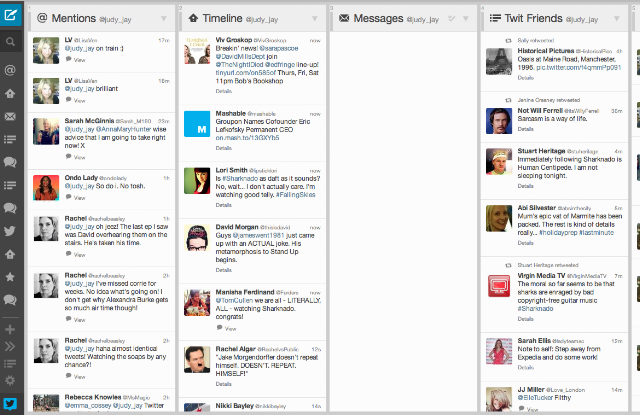Open Details for the Lori Smith tweet
The height and width of the screenshot is (415, 640).
224,205
